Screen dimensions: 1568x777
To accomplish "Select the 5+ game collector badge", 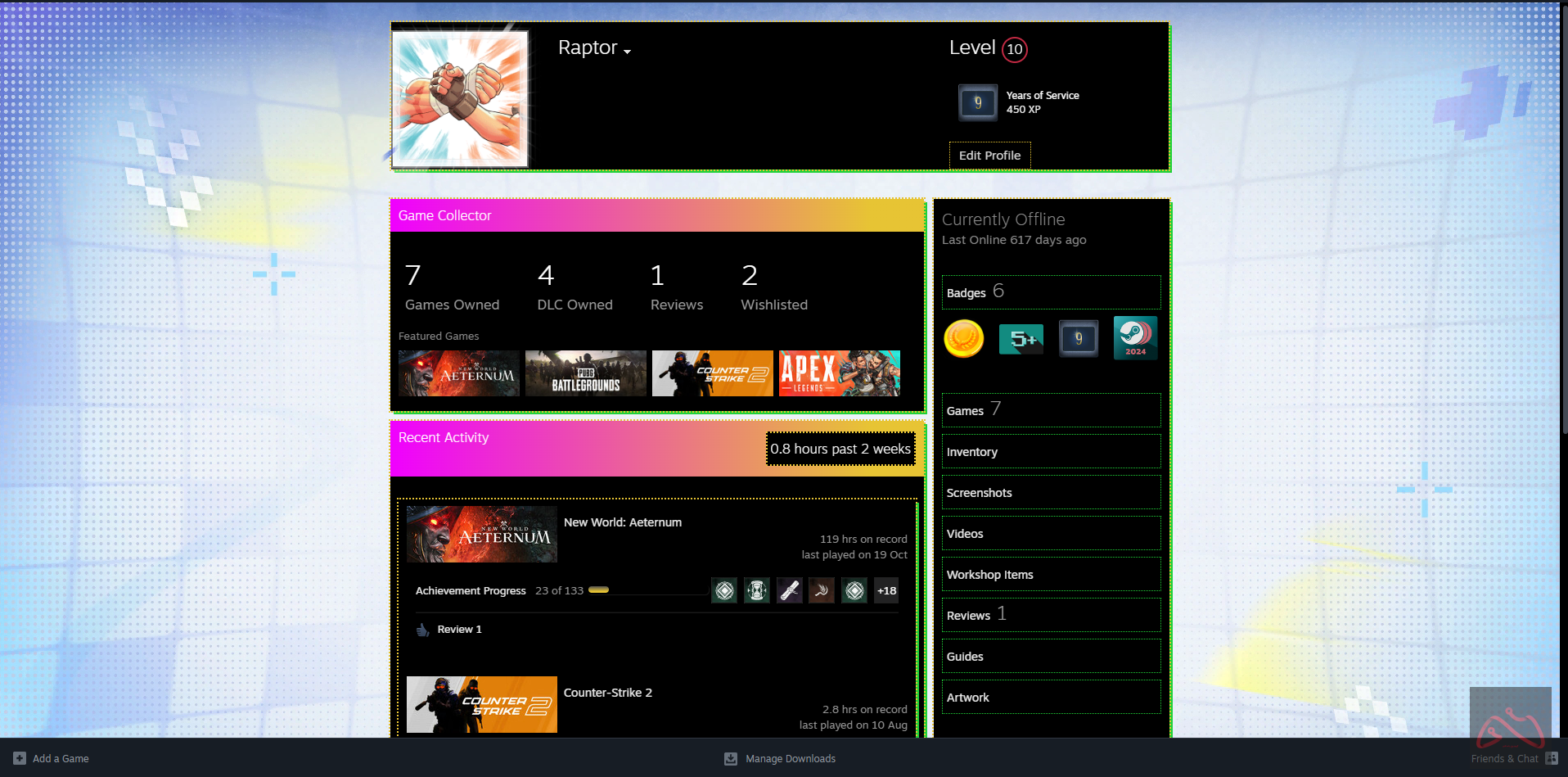I will [1021, 338].
